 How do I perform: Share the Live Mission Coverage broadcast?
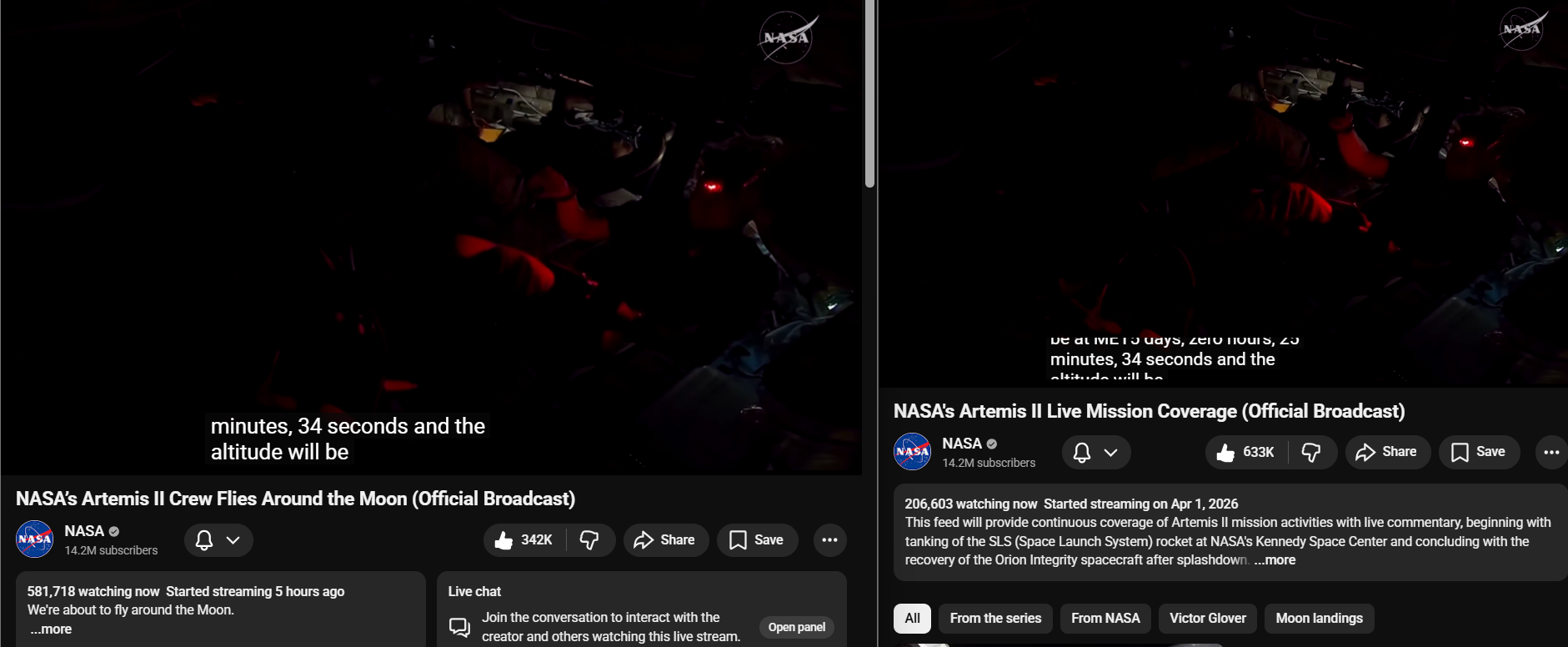point(1387,452)
